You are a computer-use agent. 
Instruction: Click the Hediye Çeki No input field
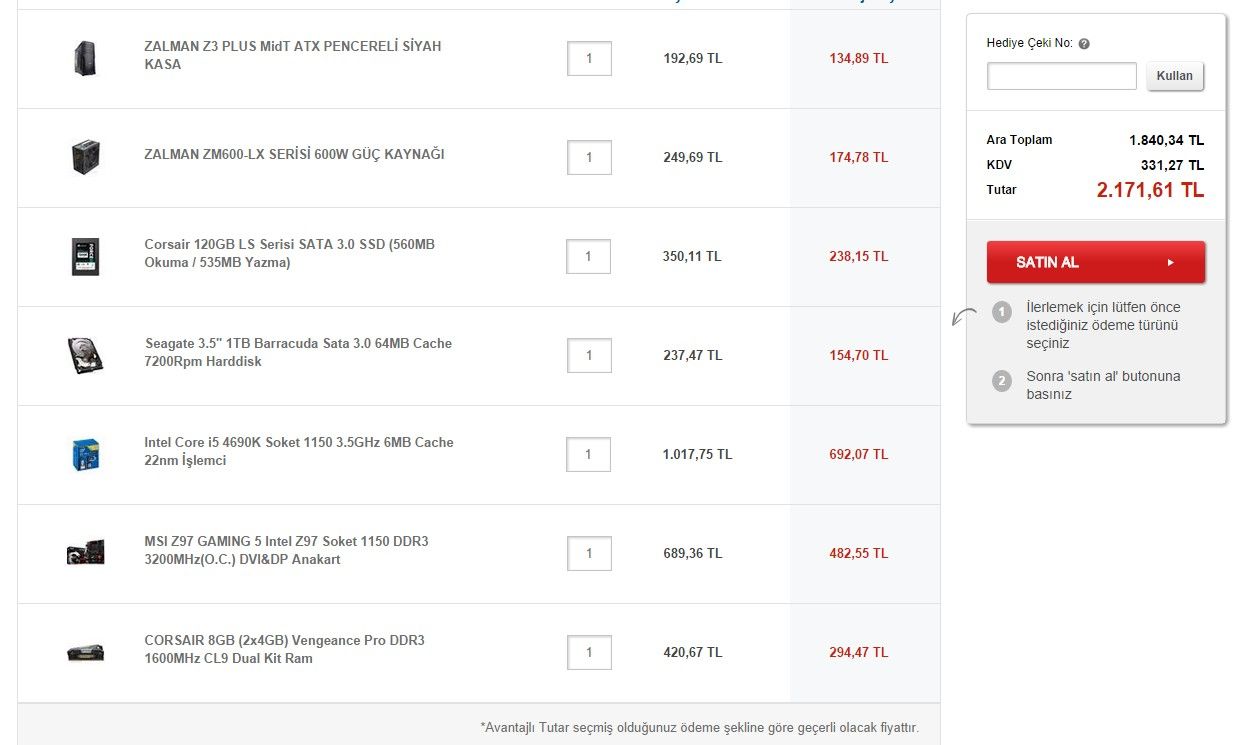coord(1061,76)
